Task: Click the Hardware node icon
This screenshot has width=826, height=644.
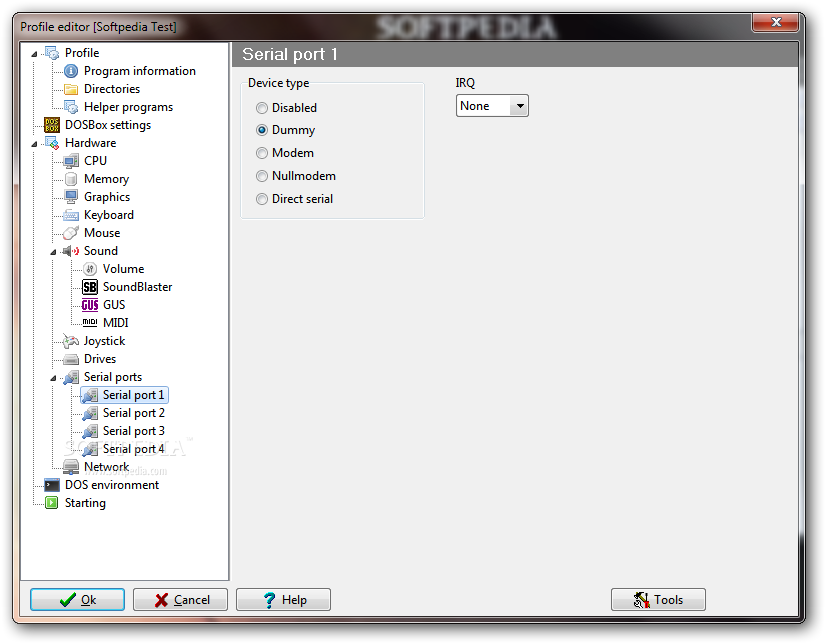Action: [x=52, y=143]
